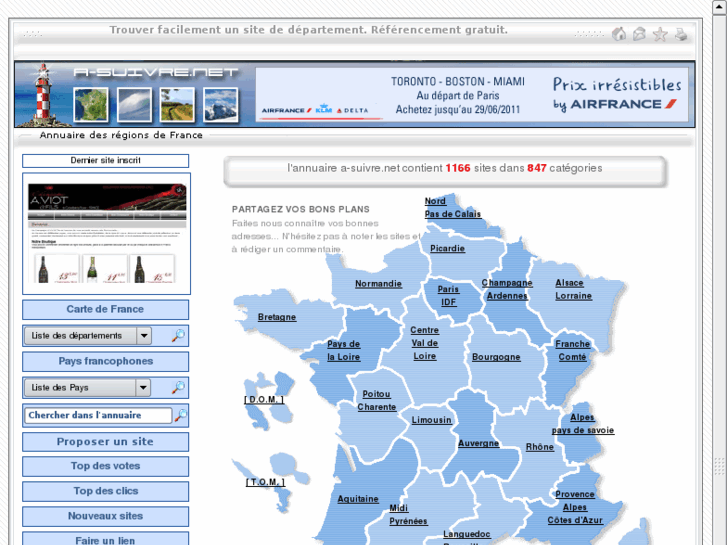Click the lighthouse logo image

tap(43, 95)
